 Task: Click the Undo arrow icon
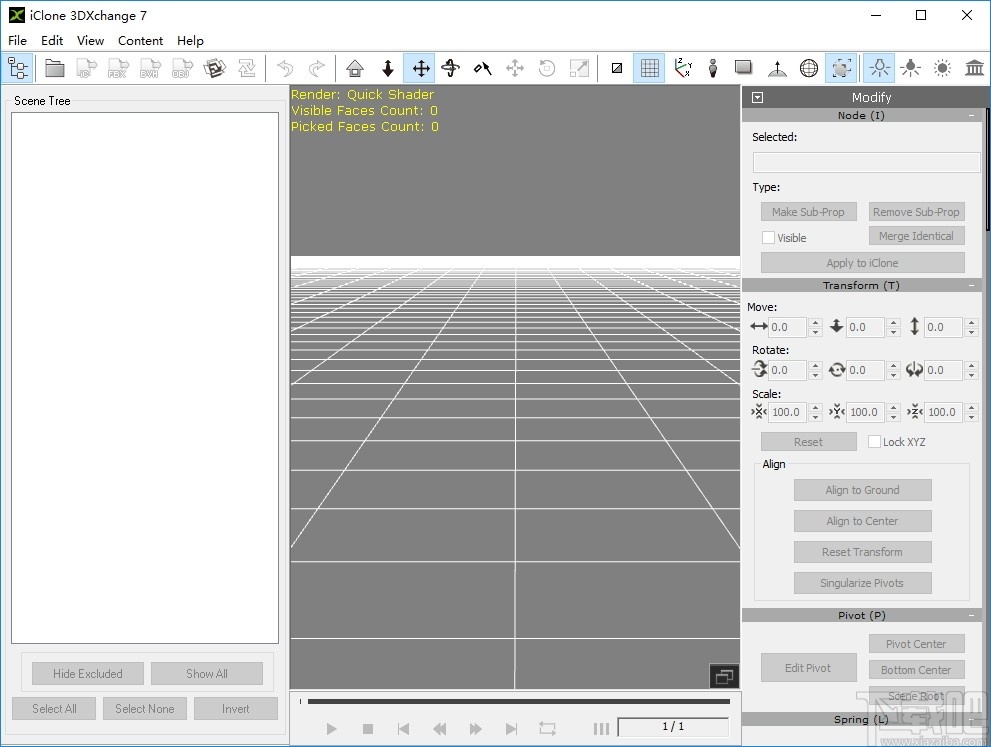click(285, 68)
